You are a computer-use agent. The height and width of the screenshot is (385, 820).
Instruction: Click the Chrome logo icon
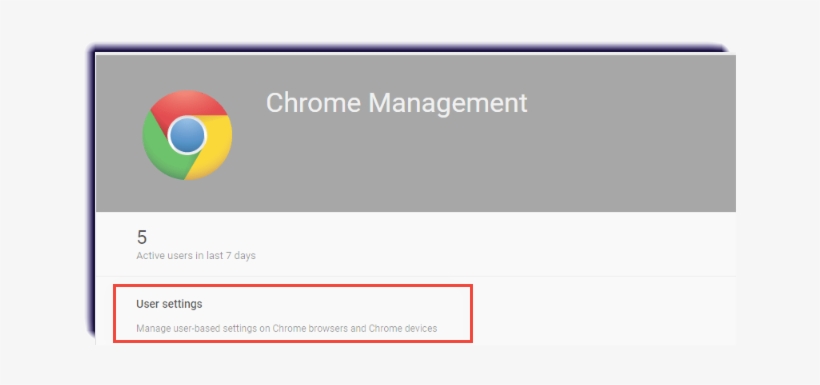187,135
